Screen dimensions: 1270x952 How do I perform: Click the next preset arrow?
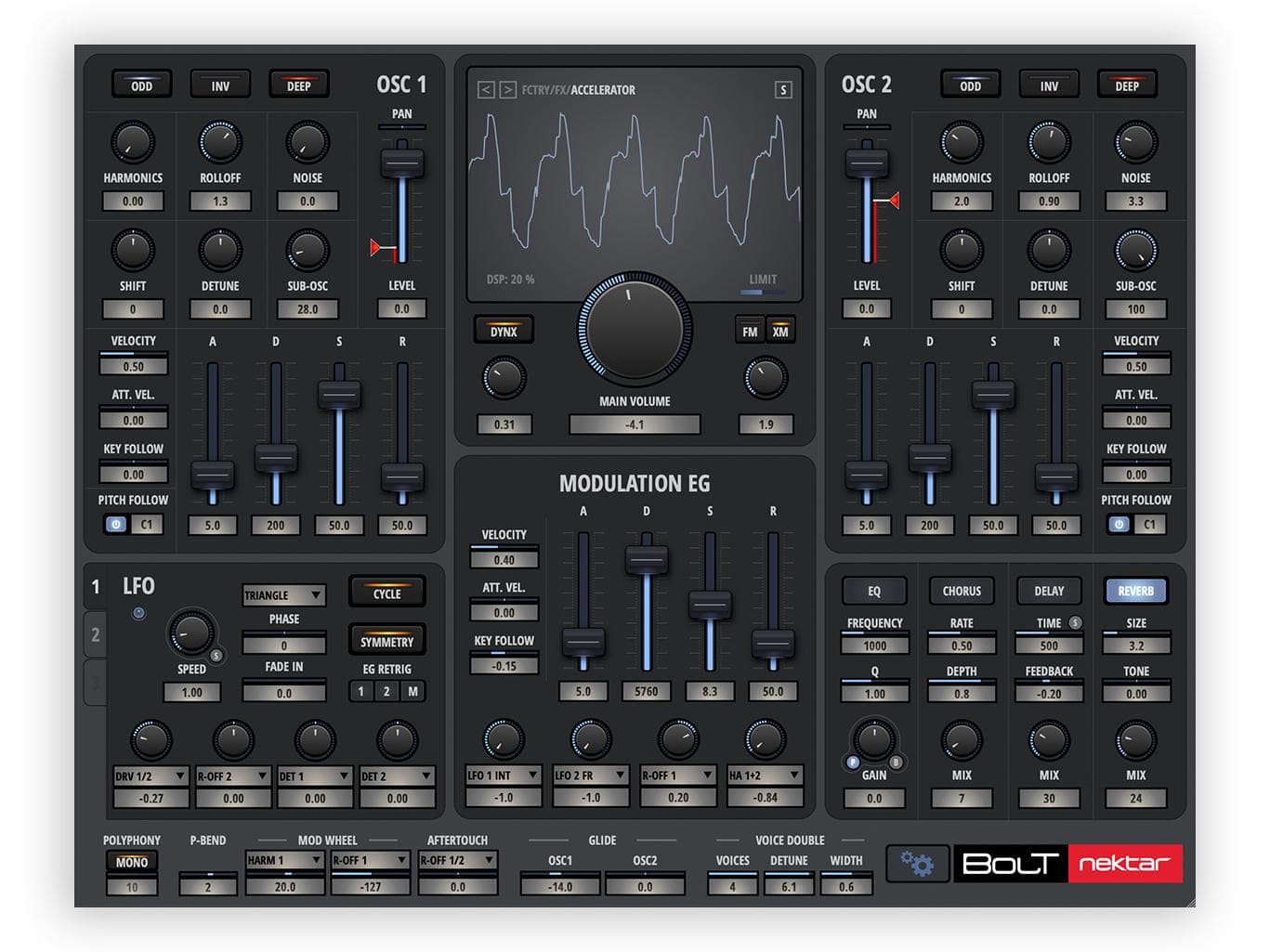click(507, 90)
